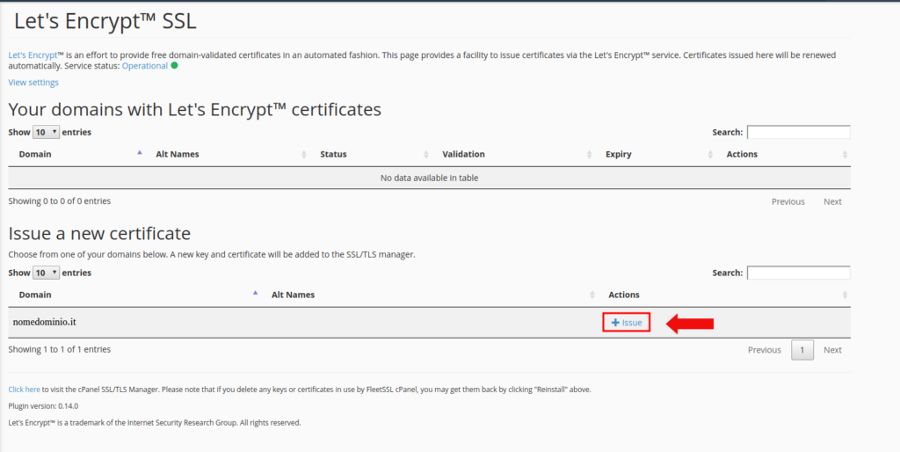Click the Let's Encrypt SSL page title
Viewport: 900px width, 452px height.
pos(105,21)
